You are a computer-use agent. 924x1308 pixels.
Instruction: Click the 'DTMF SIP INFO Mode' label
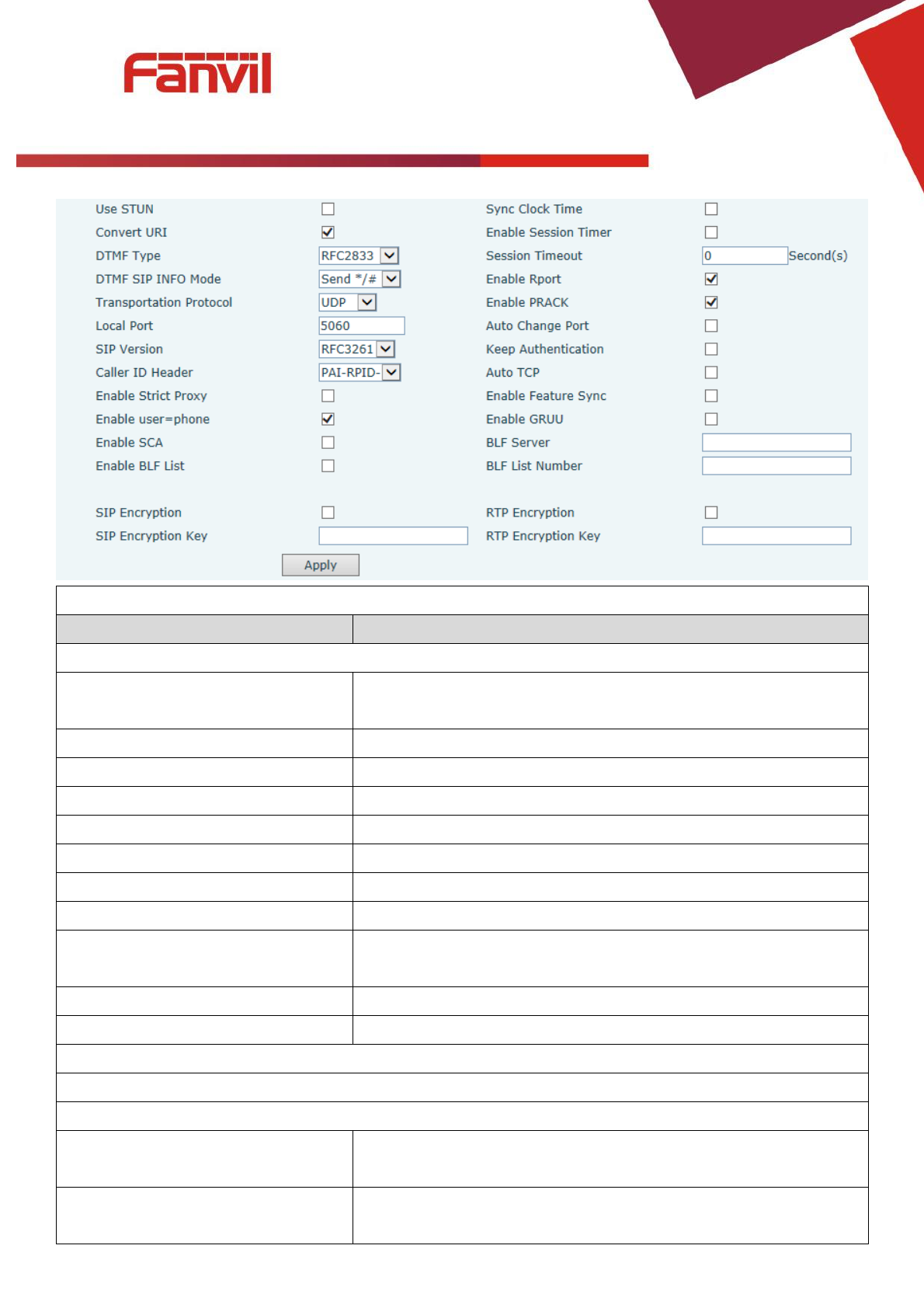tap(158, 279)
